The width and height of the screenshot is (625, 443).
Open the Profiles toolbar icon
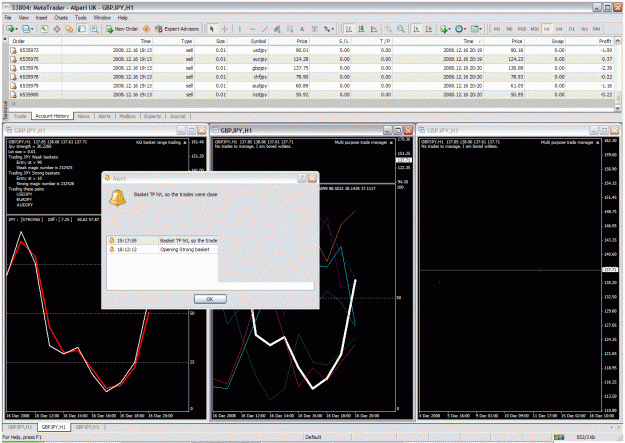[26, 29]
